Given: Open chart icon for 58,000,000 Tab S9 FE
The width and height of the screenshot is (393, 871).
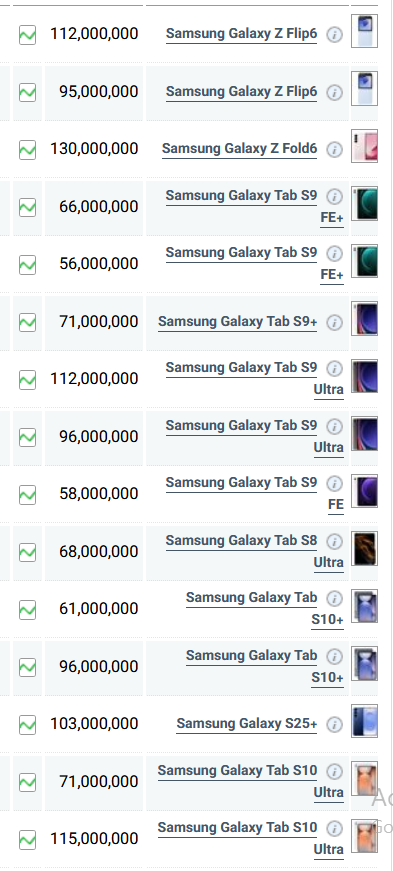Looking at the screenshot, I should [27, 495].
